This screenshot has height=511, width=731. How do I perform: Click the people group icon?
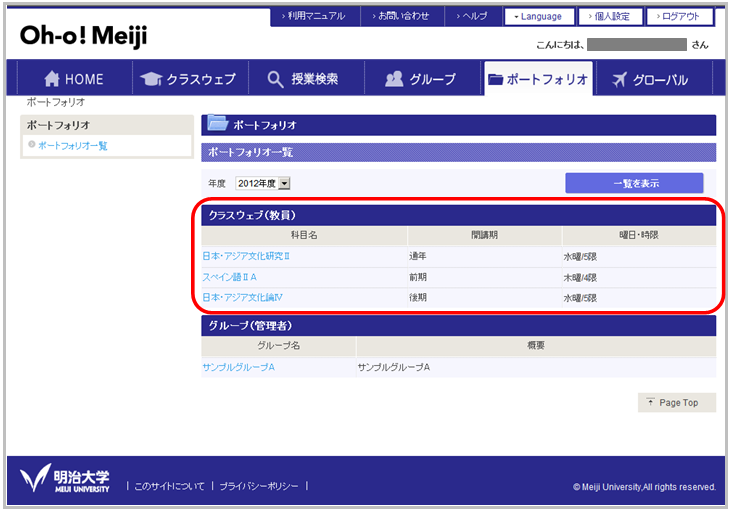click(x=394, y=79)
